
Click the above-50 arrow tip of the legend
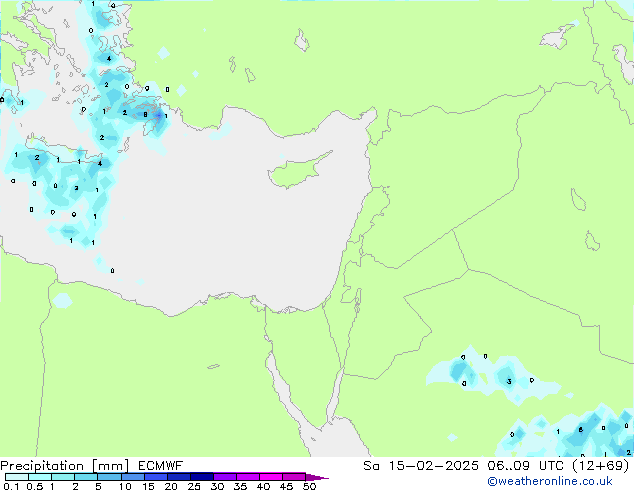(317, 477)
